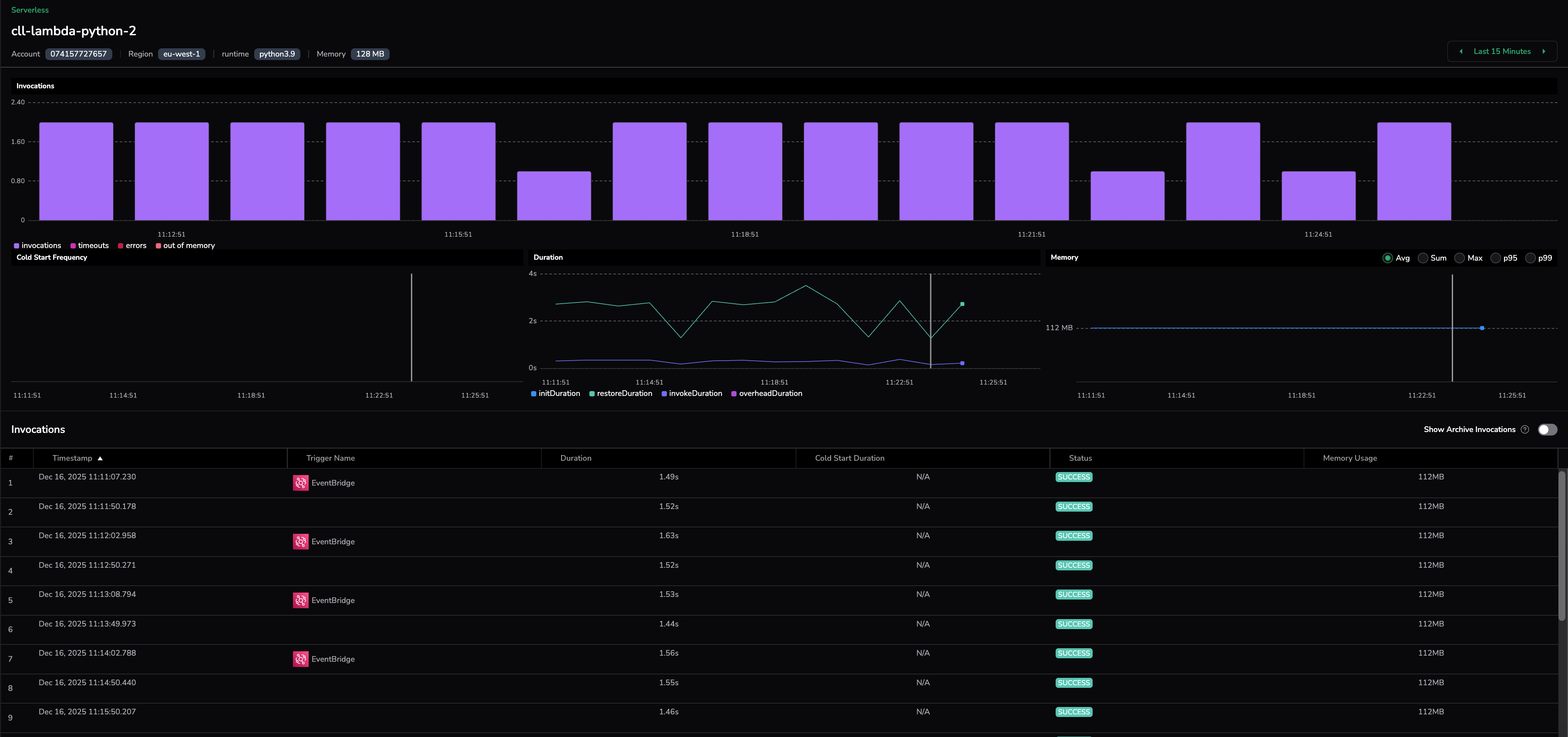Open the Last 15 Minutes time selector

(1502, 52)
